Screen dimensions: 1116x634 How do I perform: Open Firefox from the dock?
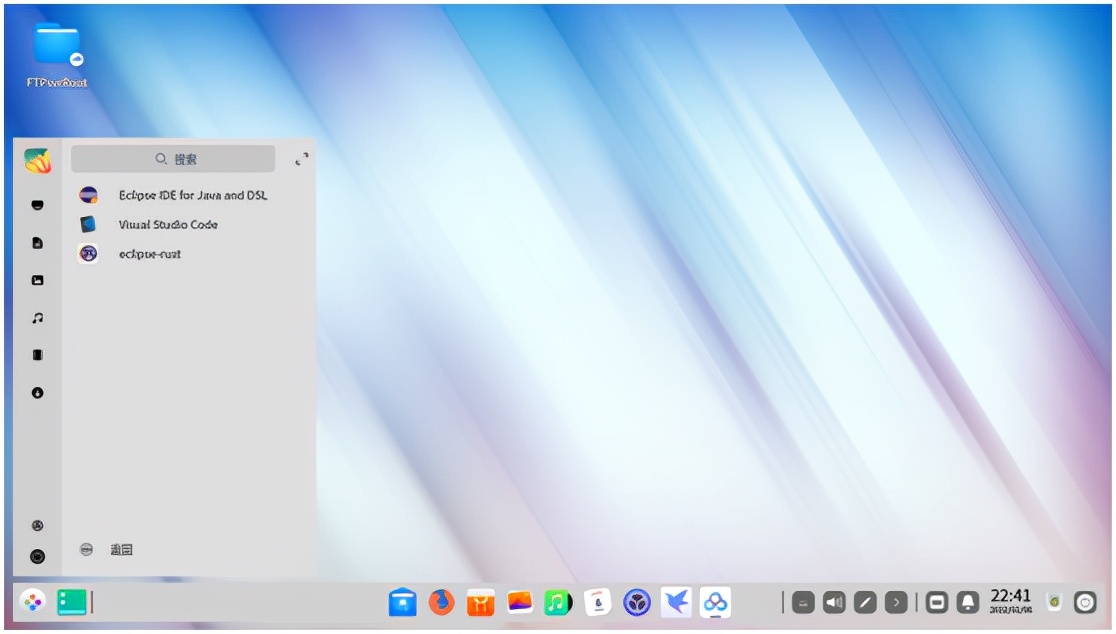coord(441,602)
